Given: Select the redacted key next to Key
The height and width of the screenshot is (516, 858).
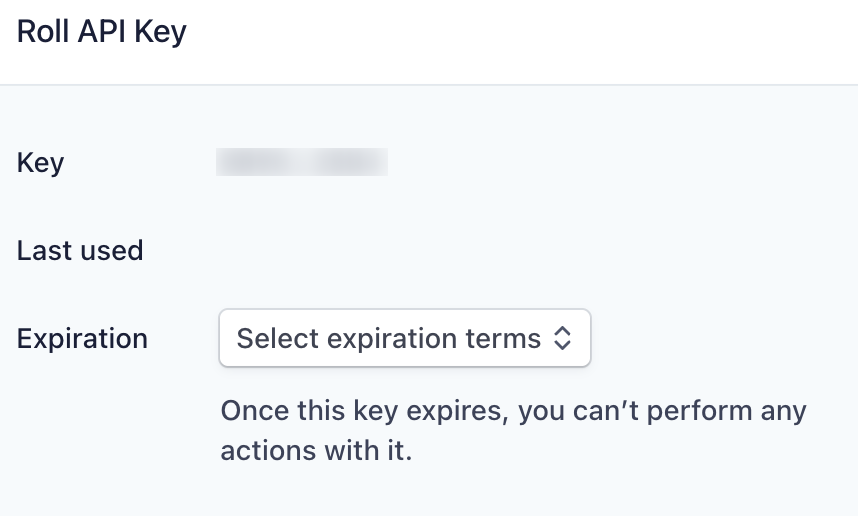Looking at the screenshot, I should click(302, 162).
